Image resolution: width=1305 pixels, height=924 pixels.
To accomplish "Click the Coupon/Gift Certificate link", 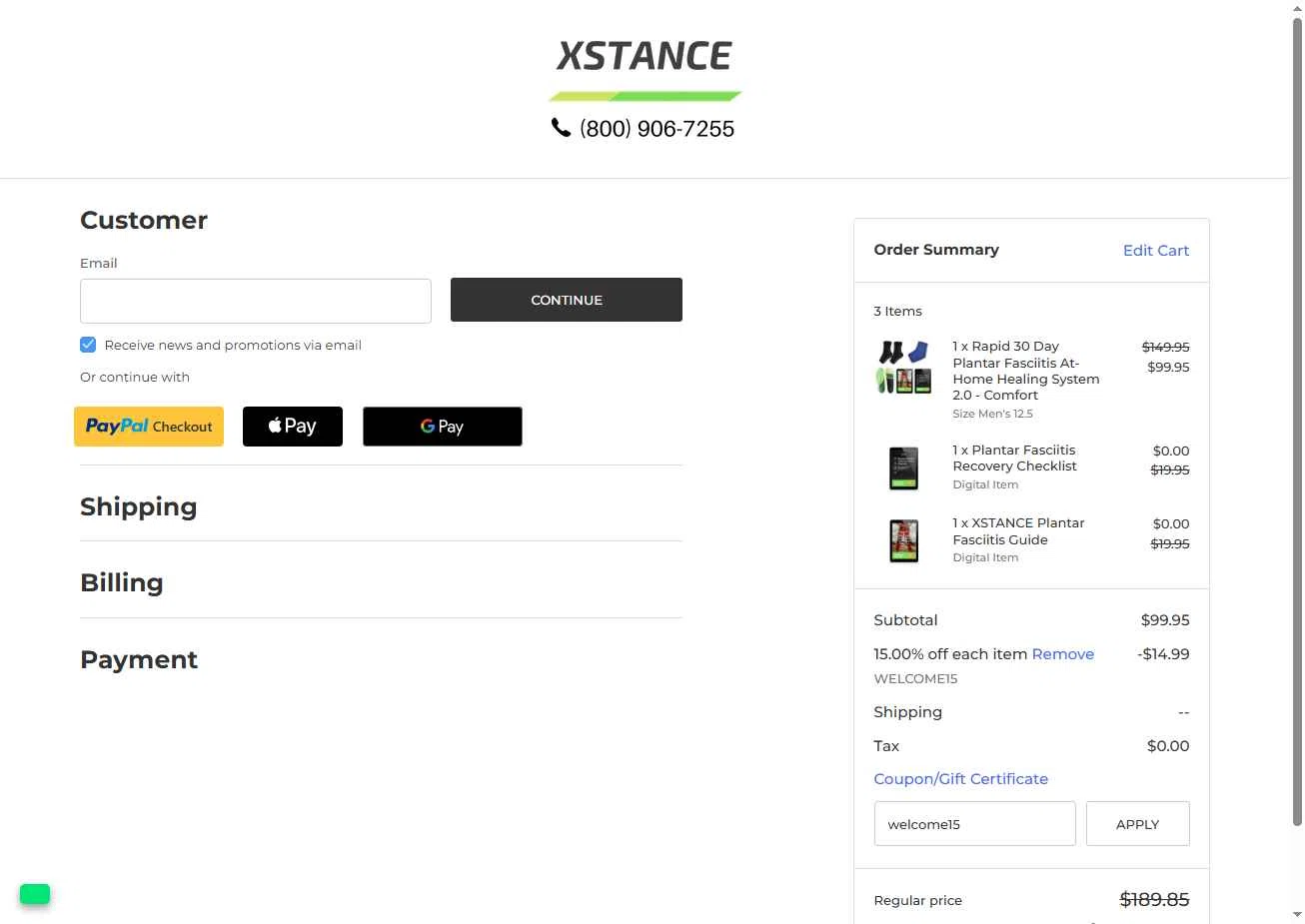I will pos(961,779).
